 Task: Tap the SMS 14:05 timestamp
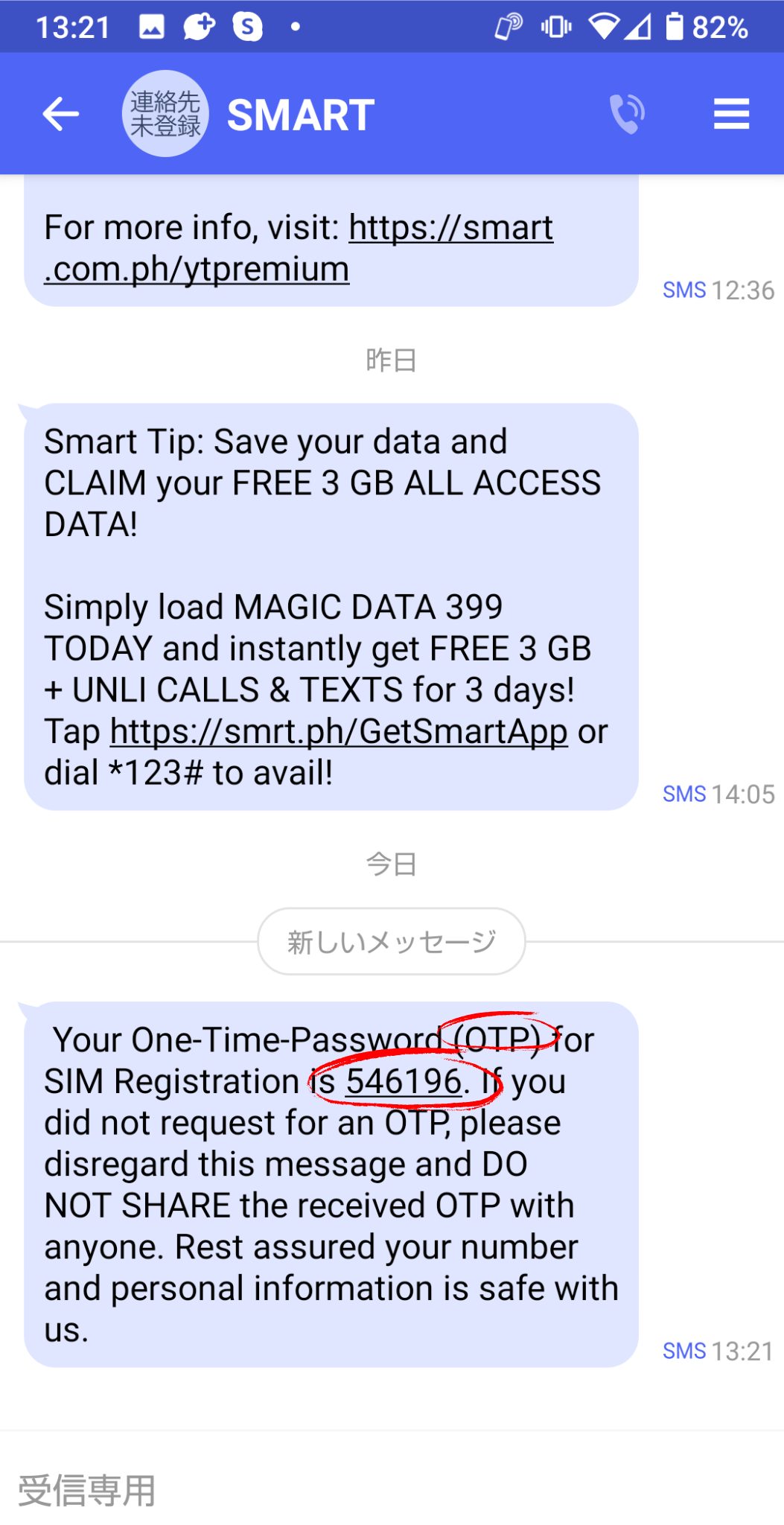[x=718, y=794]
